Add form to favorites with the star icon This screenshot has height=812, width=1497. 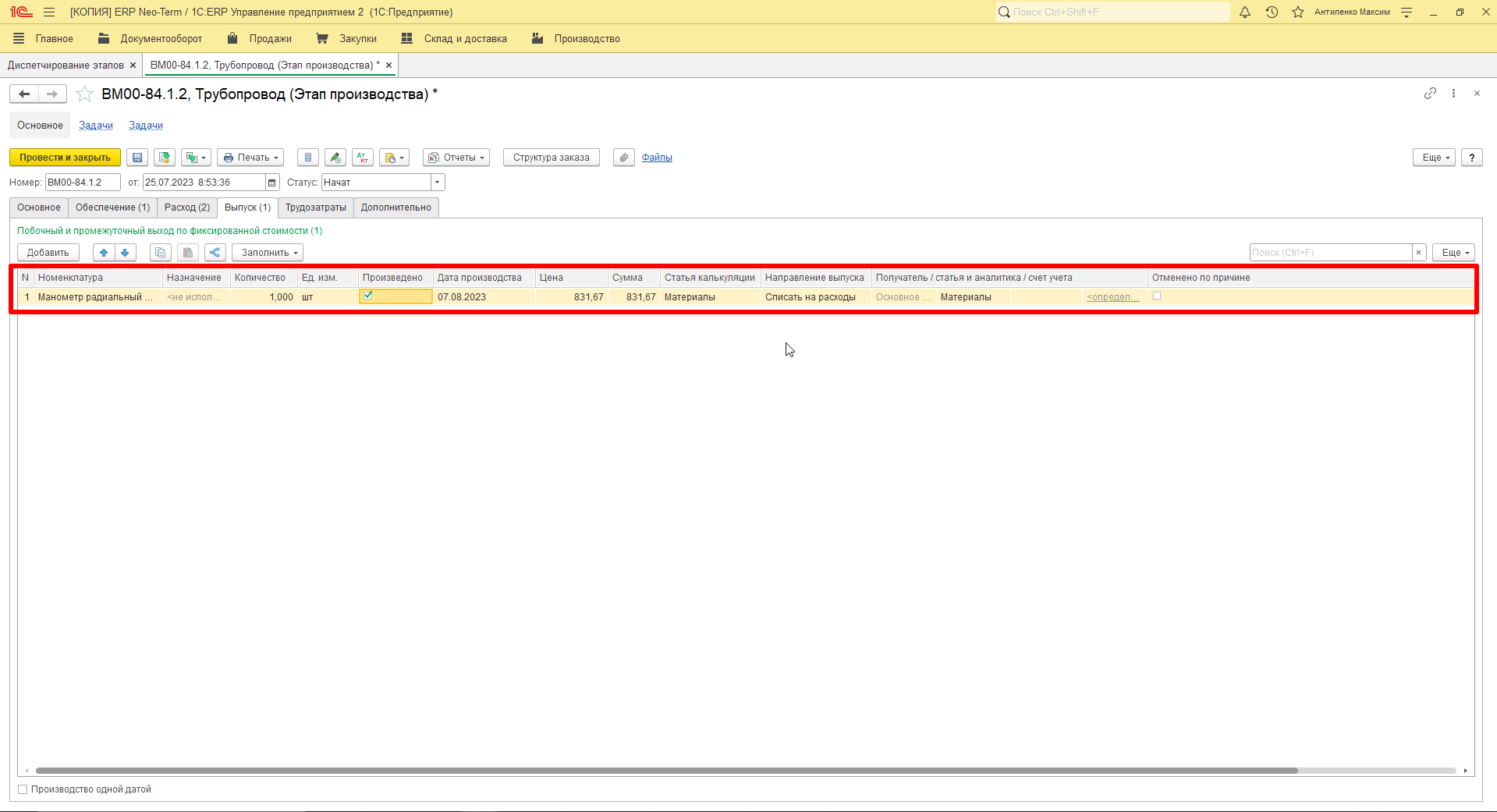pyautogui.click(x=85, y=94)
